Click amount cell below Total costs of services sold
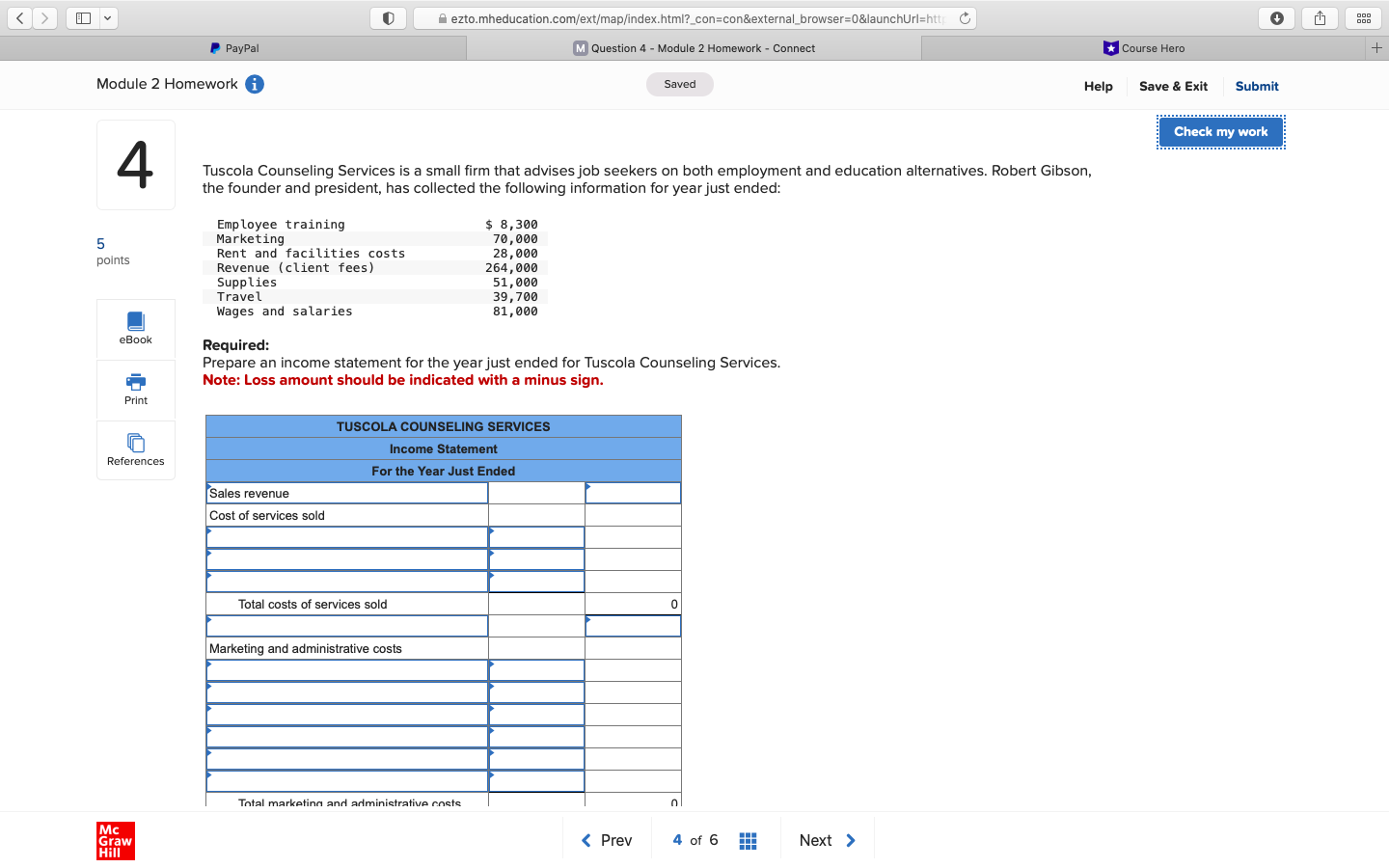Viewport: 1389px width, 868px height. coord(633,626)
